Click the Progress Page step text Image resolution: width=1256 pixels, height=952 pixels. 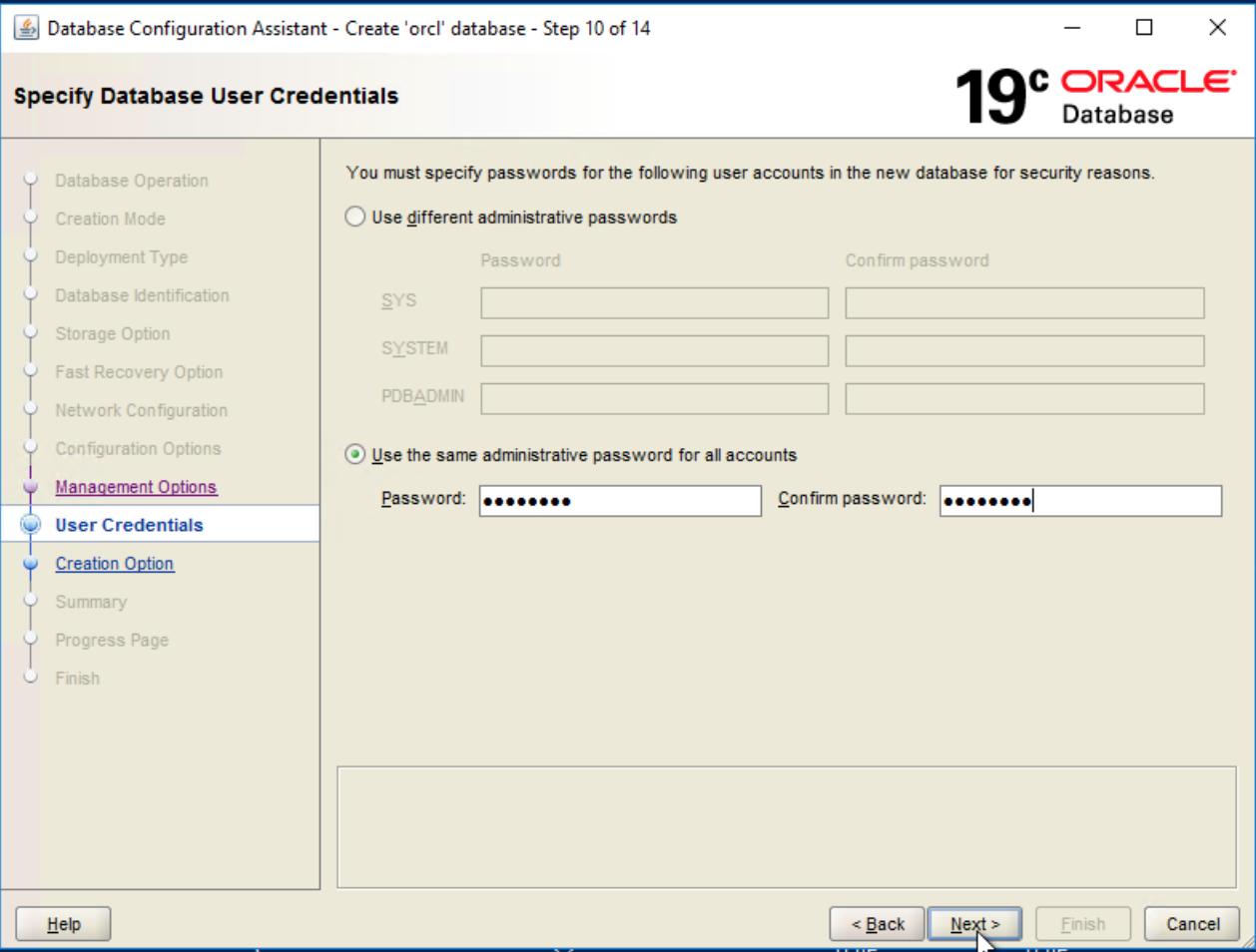112,641
